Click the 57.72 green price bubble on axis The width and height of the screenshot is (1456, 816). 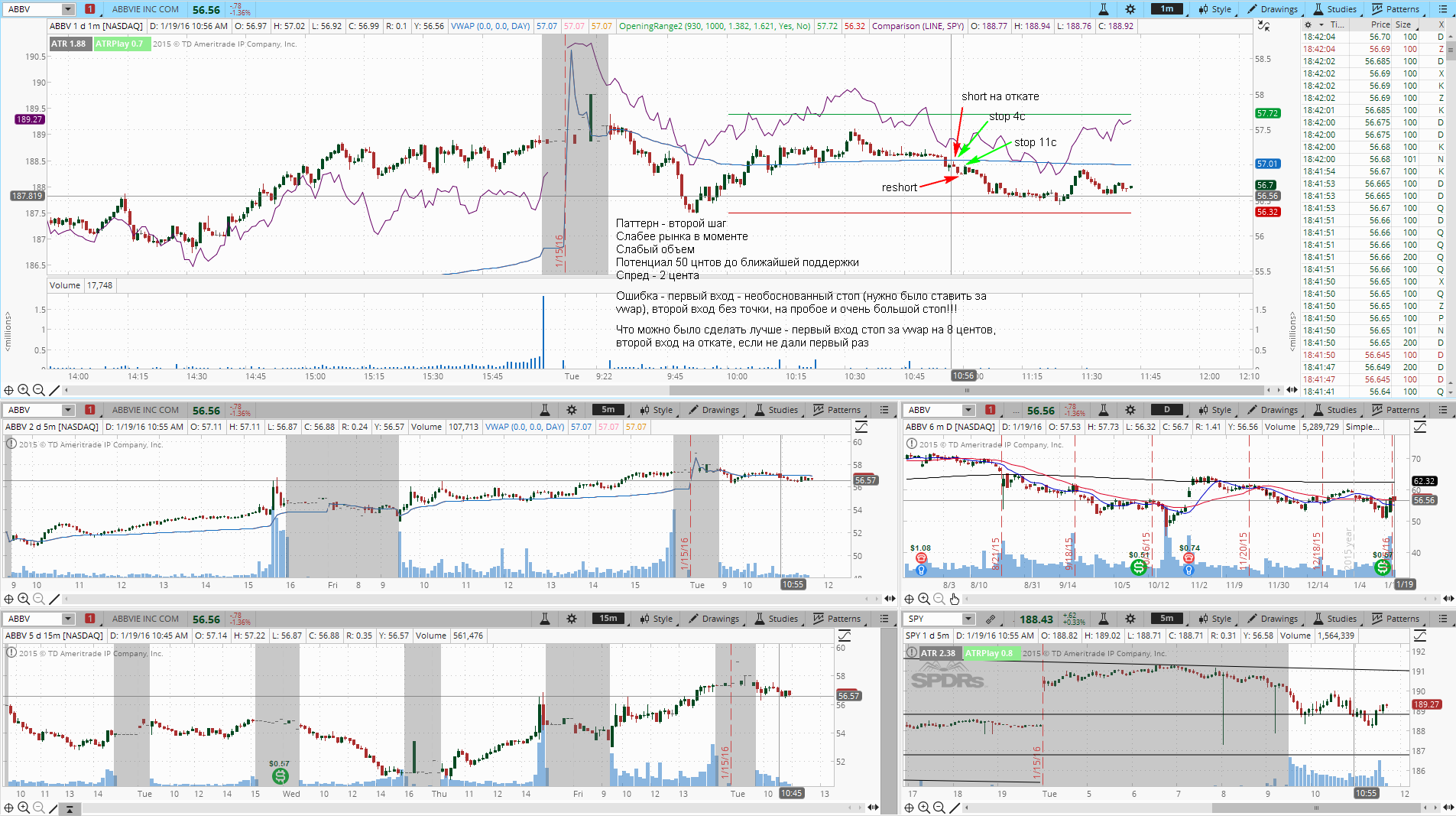pos(1267,113)
